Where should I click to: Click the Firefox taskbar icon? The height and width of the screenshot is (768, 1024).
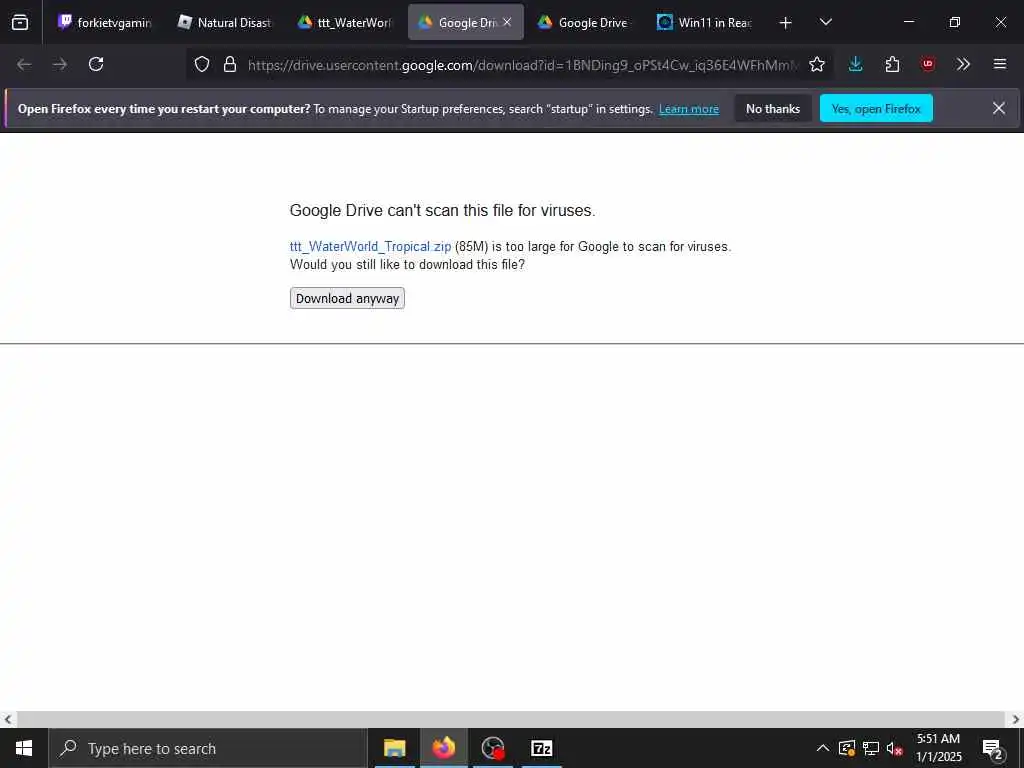click(444, 748)
